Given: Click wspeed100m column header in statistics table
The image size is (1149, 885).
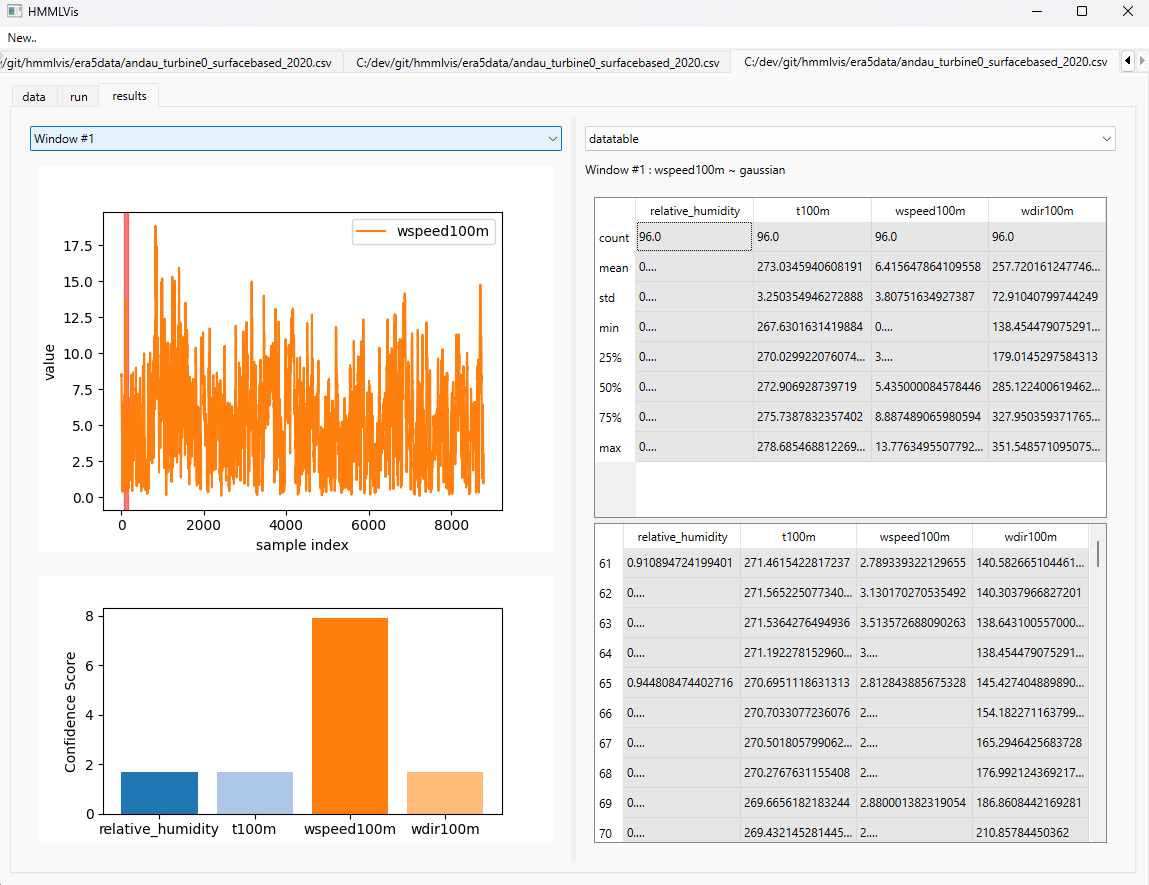Looking at the screenshot, I should 929,210.
